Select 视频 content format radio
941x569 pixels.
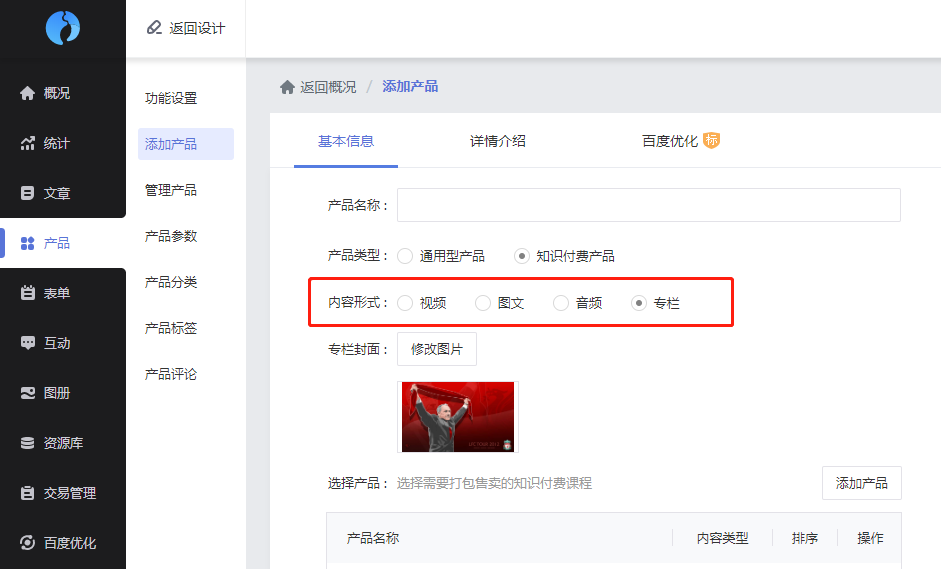pos(405,303)
